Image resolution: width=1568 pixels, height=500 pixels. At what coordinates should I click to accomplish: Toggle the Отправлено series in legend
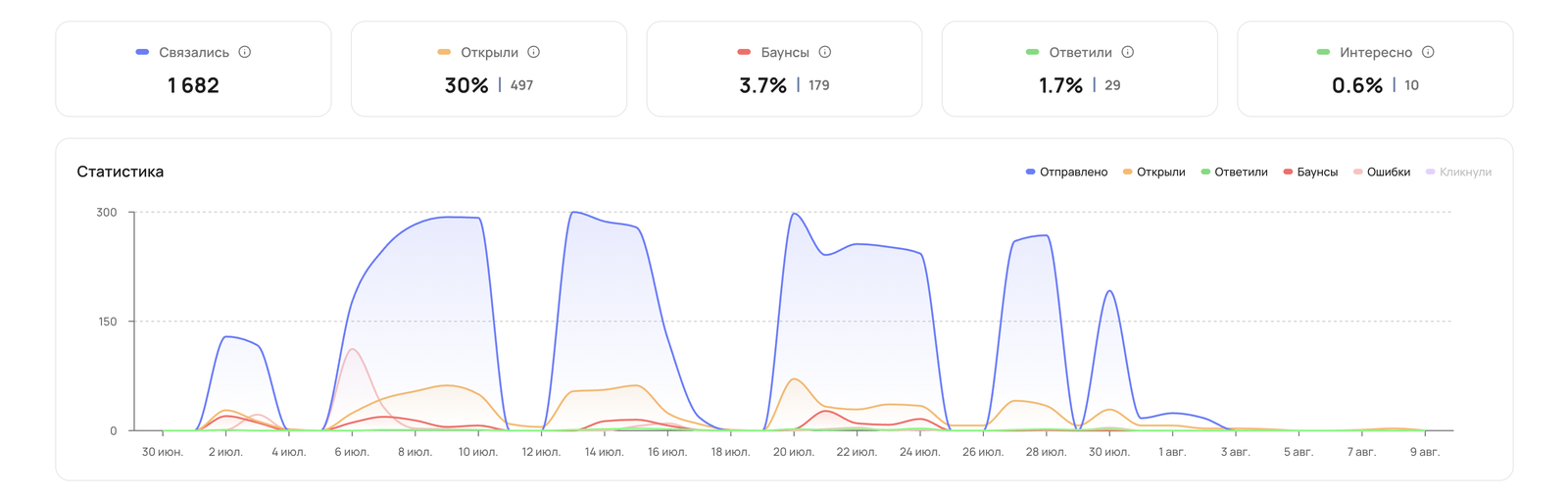pyautogui.click(x=1066, y=172)
